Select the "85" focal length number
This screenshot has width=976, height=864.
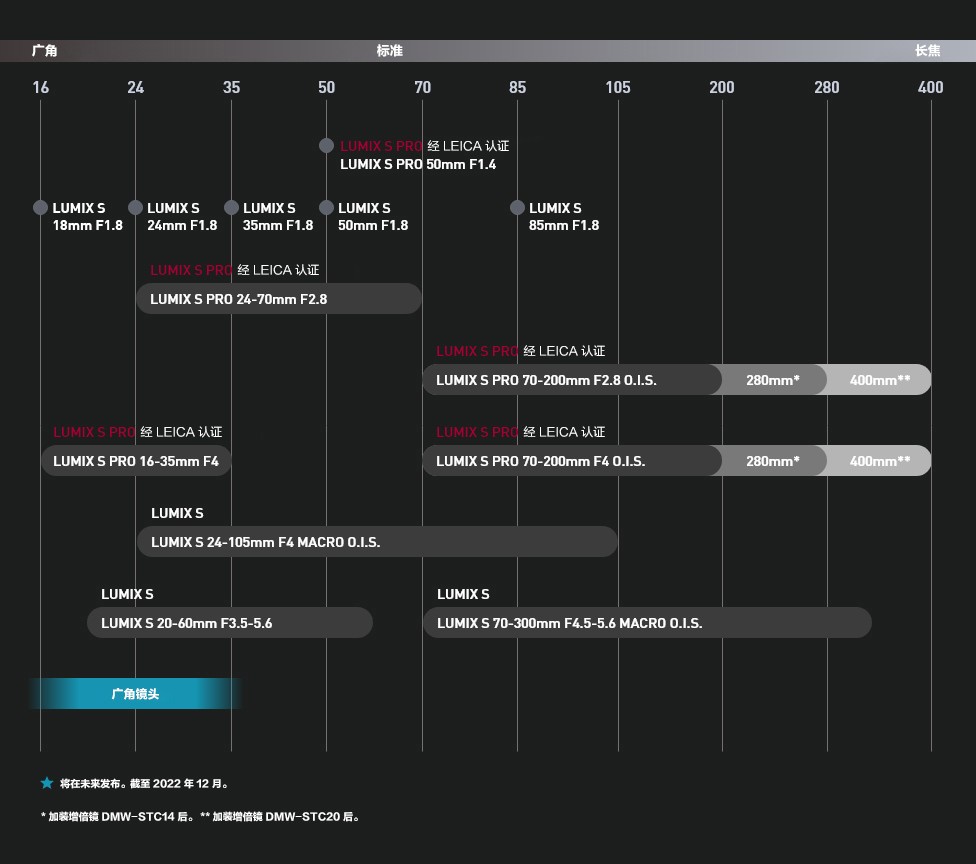517,87
